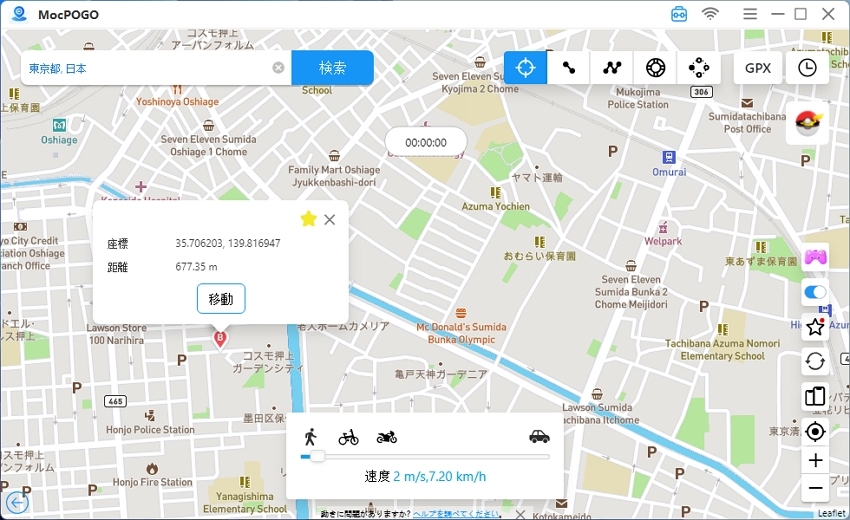Click the Wi-Fi connection icon in title bar
Viewport: 850px width, 520px height.
[710, 14]
